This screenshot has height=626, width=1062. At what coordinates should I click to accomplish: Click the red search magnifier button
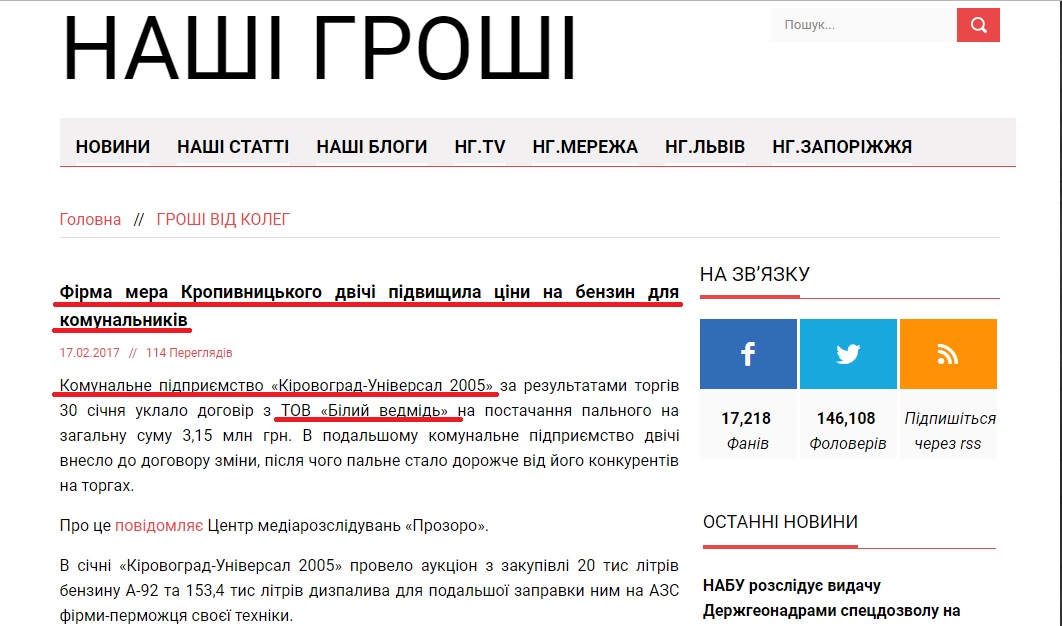tap(978, 25)
